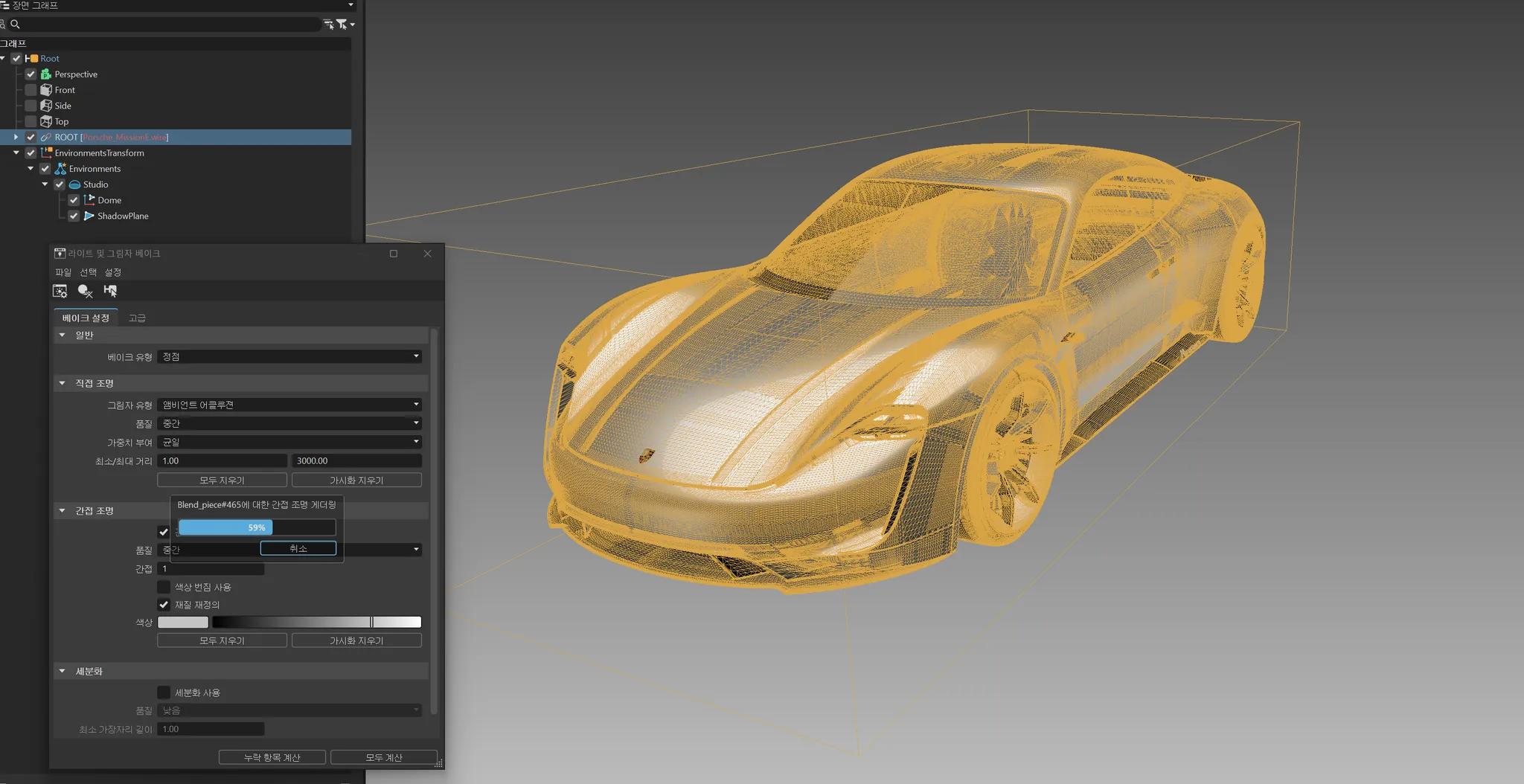Click the scene graph panel header icon

pyautogui.click(x=4, y=5)
